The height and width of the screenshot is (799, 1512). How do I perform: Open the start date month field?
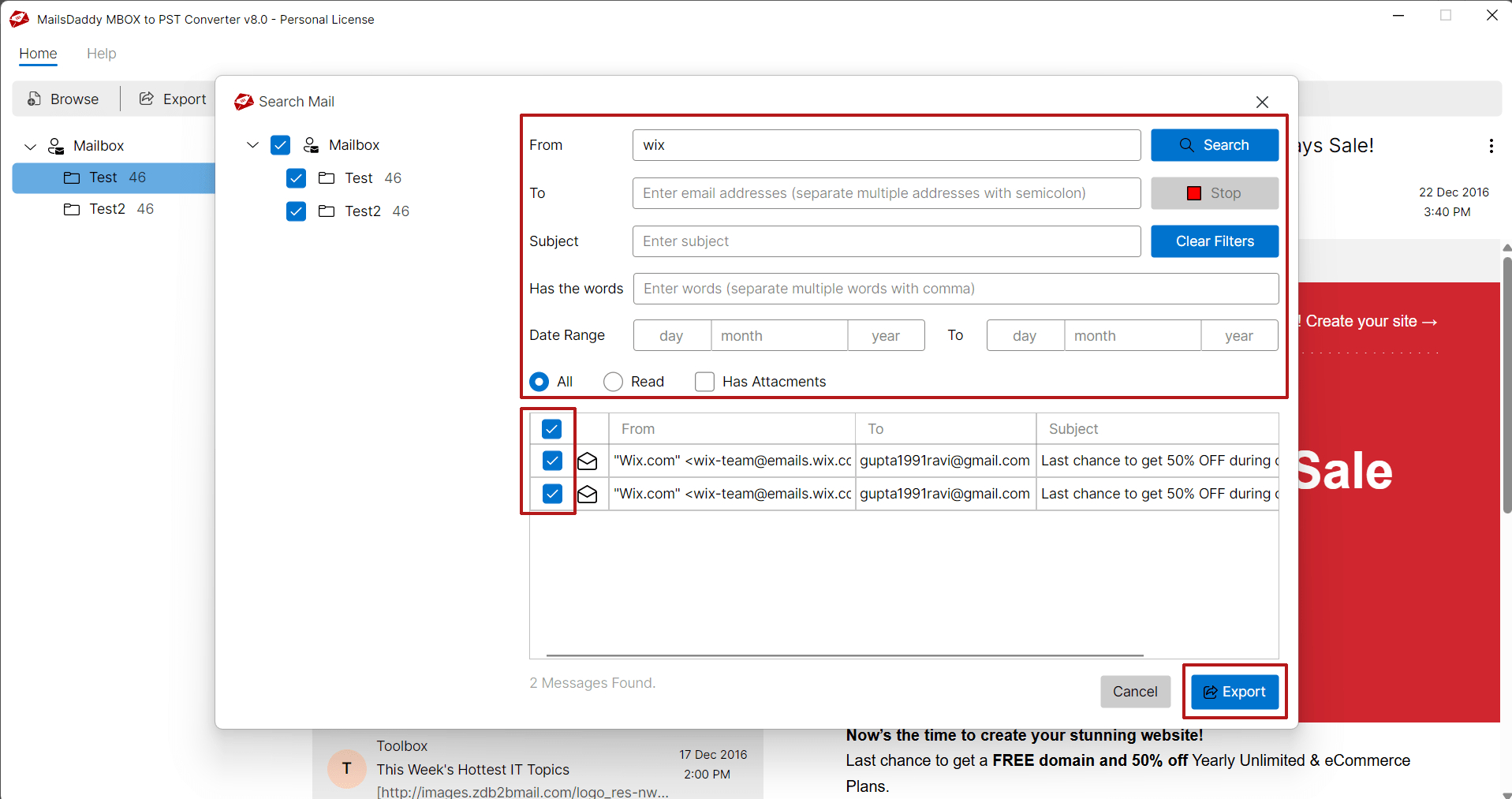coord(779,335)
